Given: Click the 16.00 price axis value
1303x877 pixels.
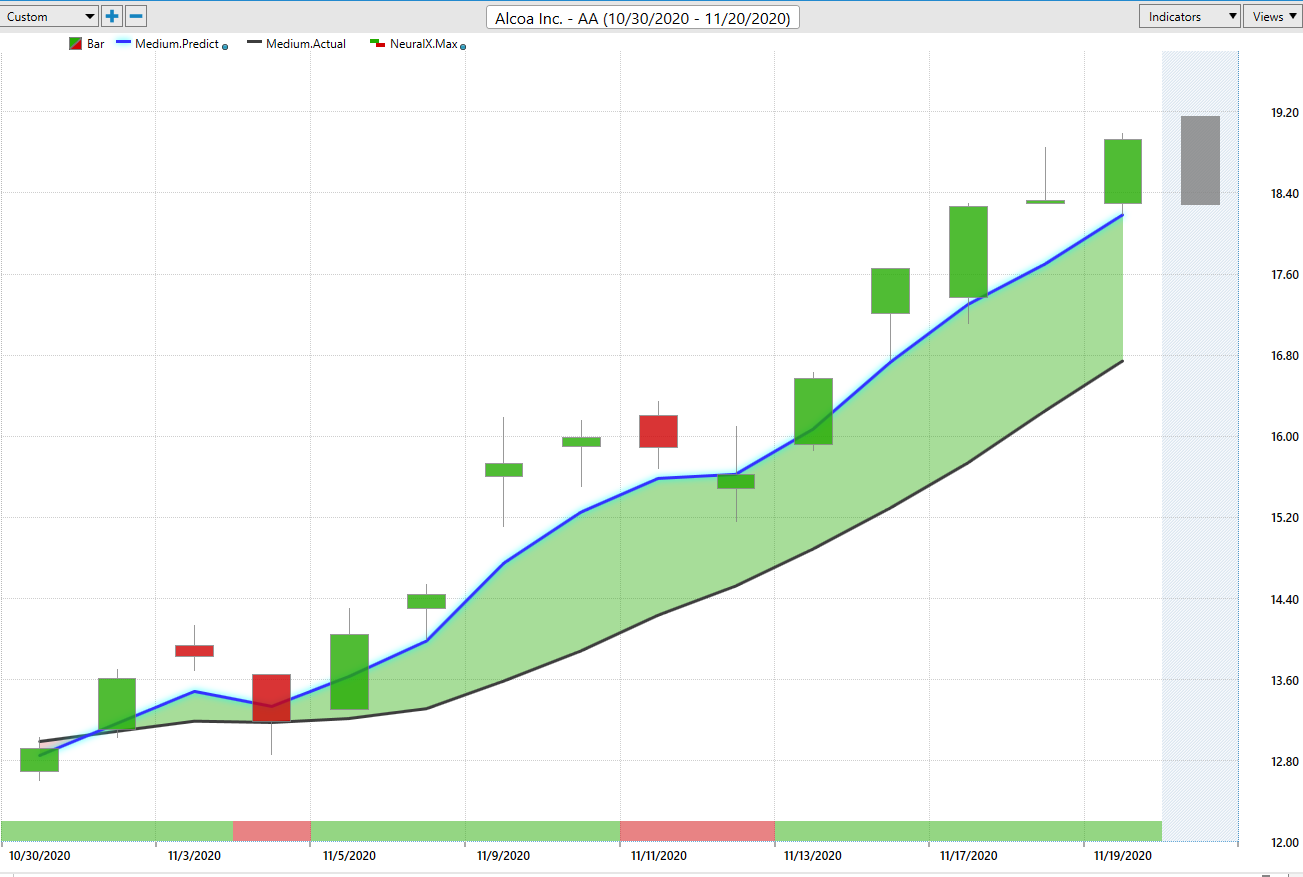Looking at the screenshot, I should tap(1284, 437).
